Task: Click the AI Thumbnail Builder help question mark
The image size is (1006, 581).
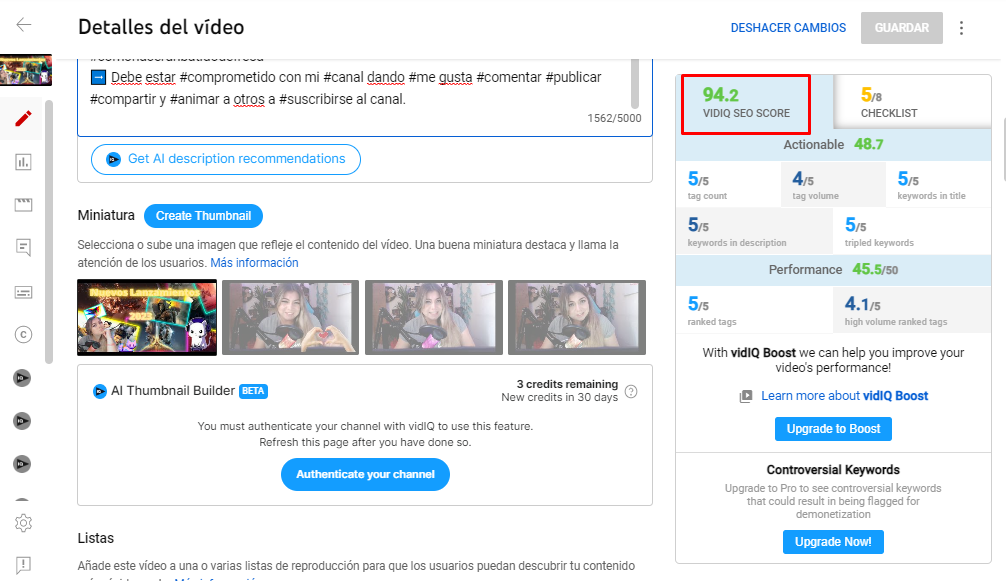Action: pyautogui.click(x=631, y=393)
